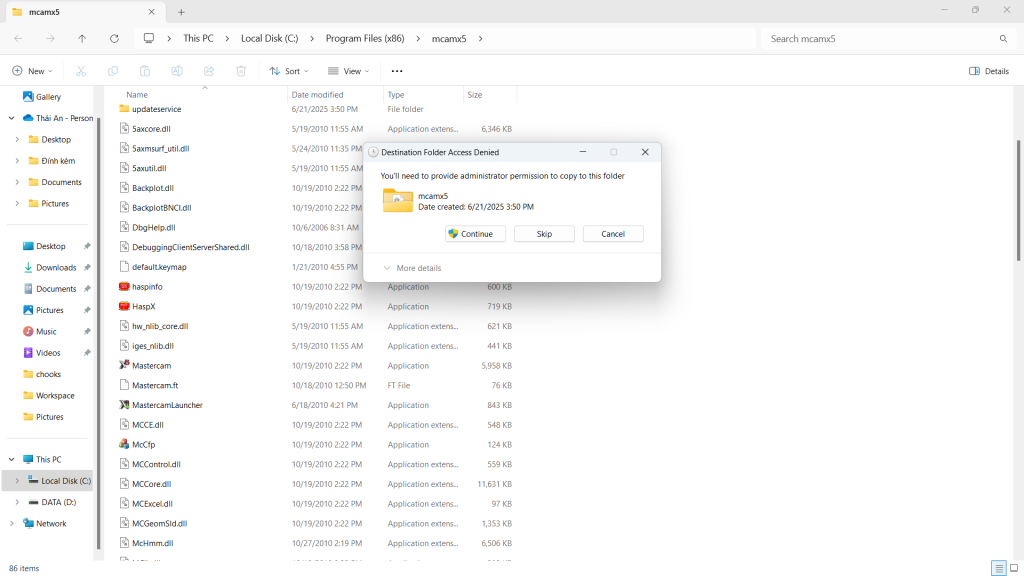
Task: Open chooks folder in navigation pane
Action: point(42,374)
